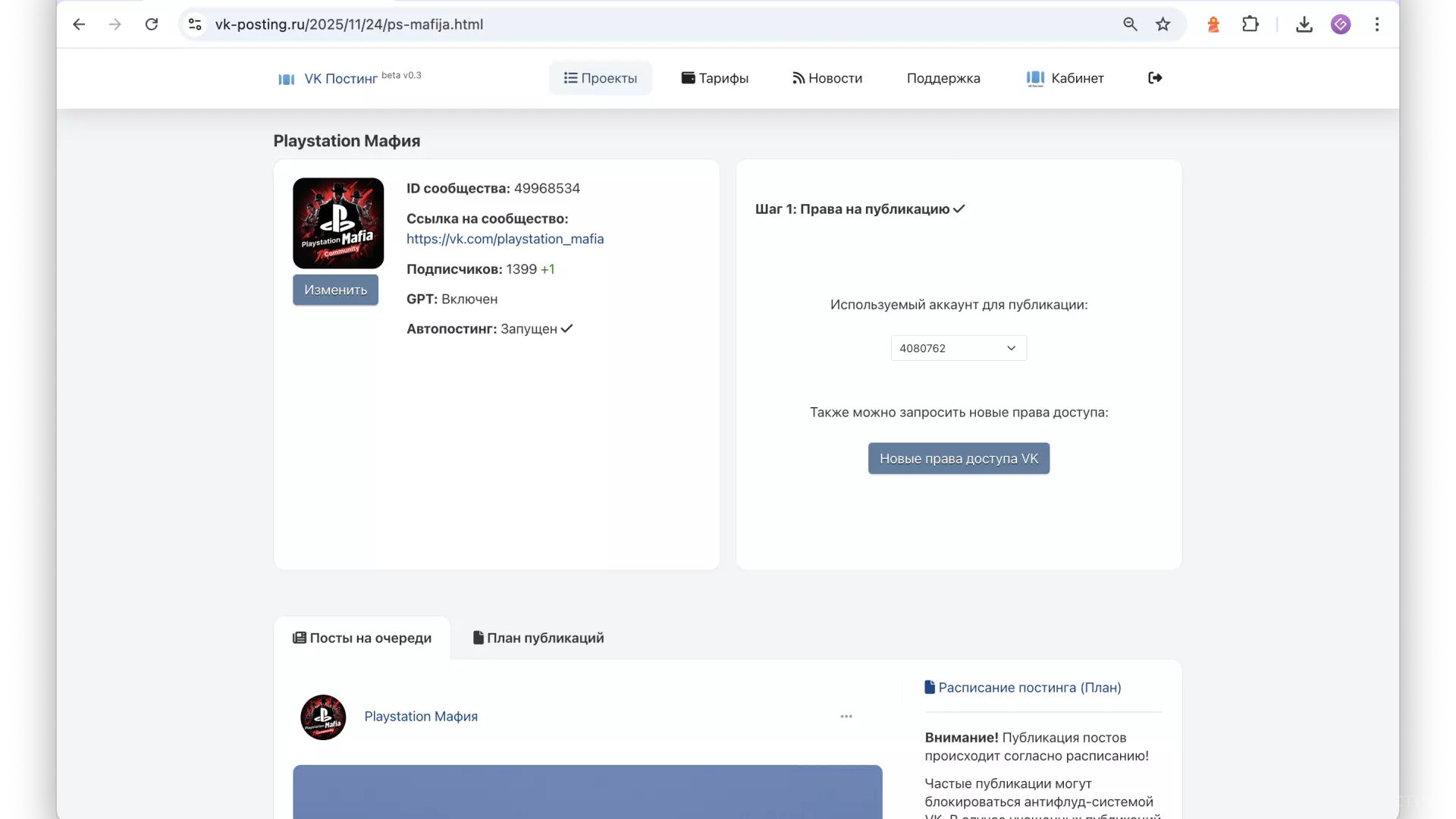Click the Шаг 1: Права на публикацию heading
Viewport: 1456px width, 819px height.
[x=860, y=209]
